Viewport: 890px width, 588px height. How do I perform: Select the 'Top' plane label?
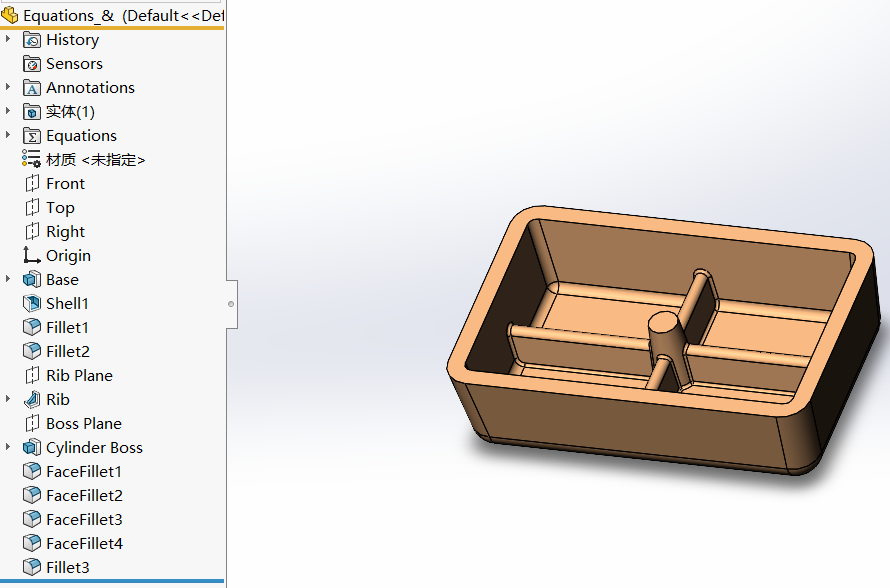[x=60, y=208]
